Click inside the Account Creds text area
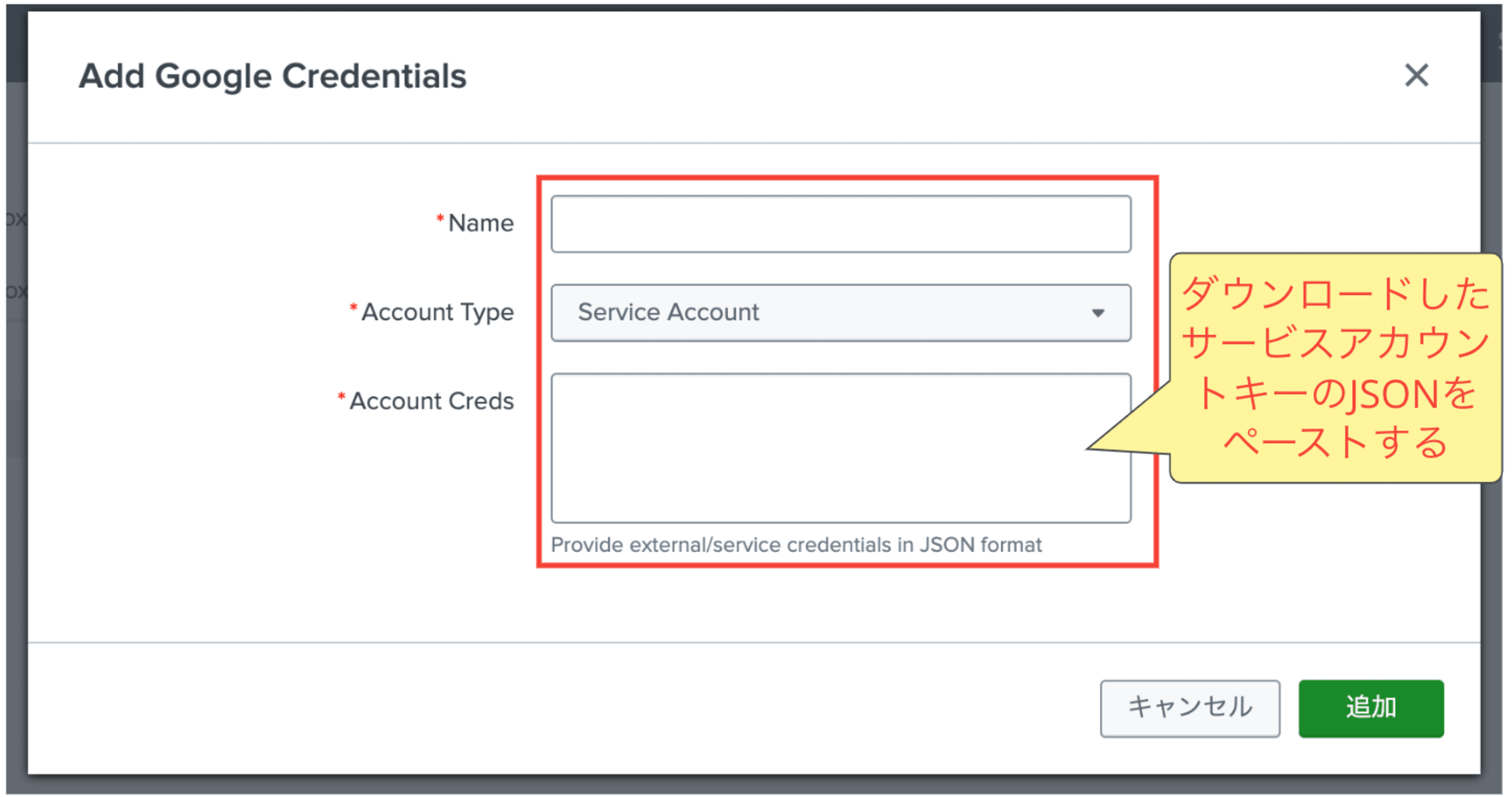 point(841,448)
